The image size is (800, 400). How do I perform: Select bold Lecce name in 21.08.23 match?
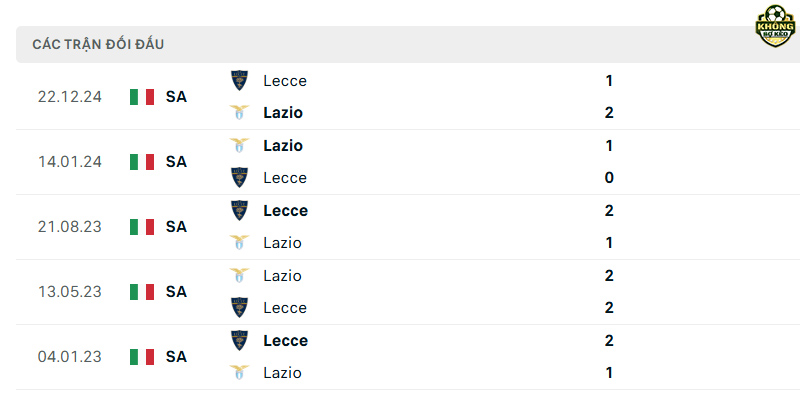click(286, 211)
